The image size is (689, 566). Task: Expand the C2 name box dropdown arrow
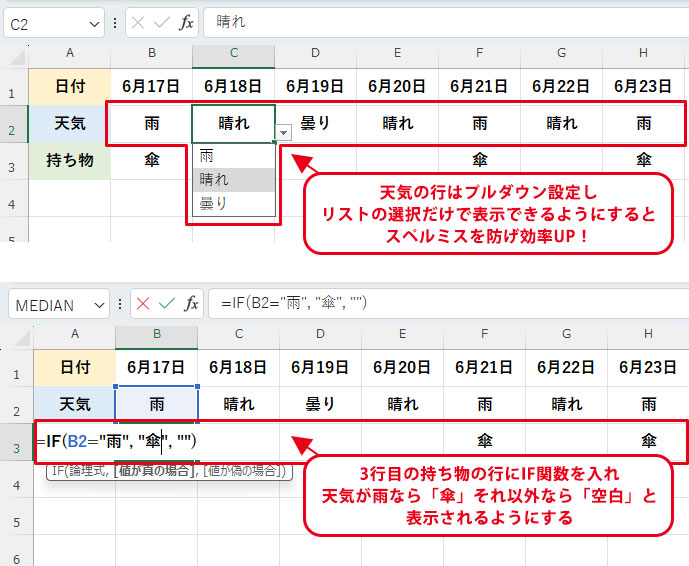click(x=93, y=22)
